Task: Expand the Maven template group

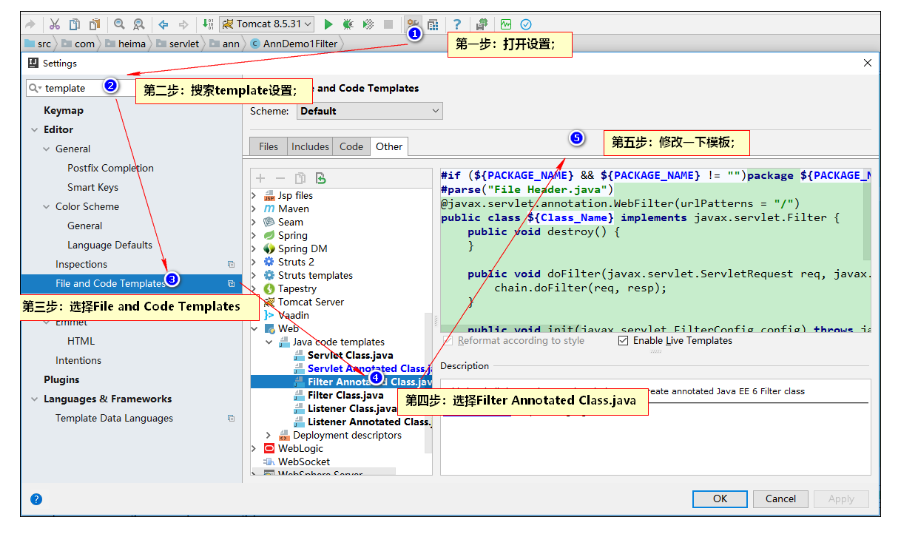Action: coord(254,209)
